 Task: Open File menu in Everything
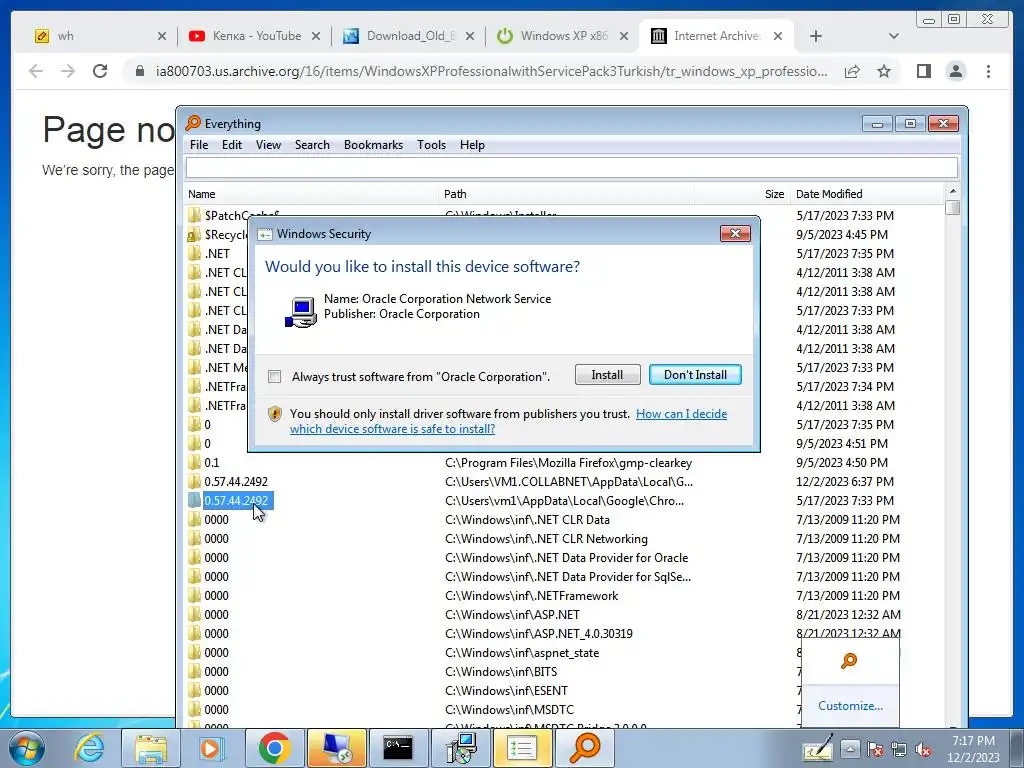(199, 145)
